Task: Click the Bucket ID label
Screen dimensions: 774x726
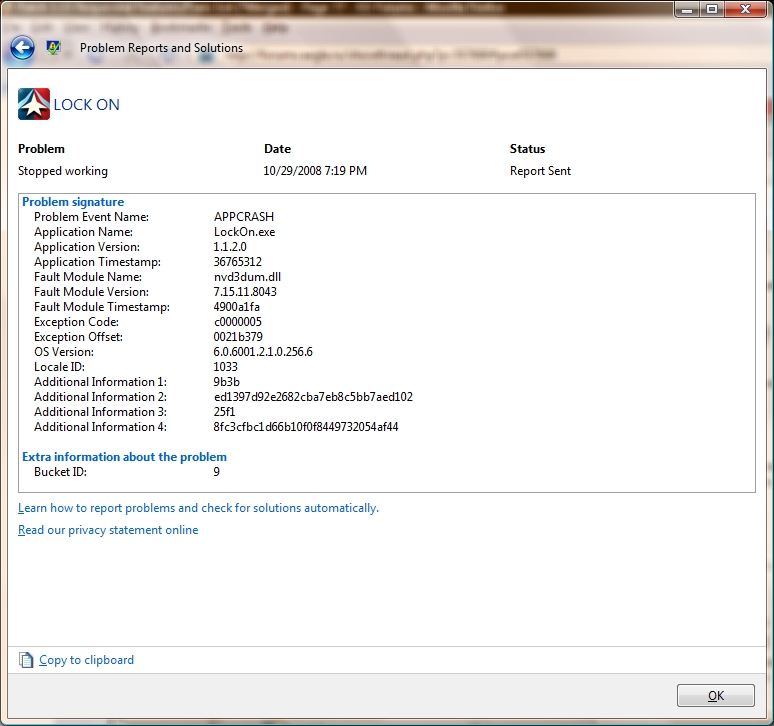Action: click(61, 472)
